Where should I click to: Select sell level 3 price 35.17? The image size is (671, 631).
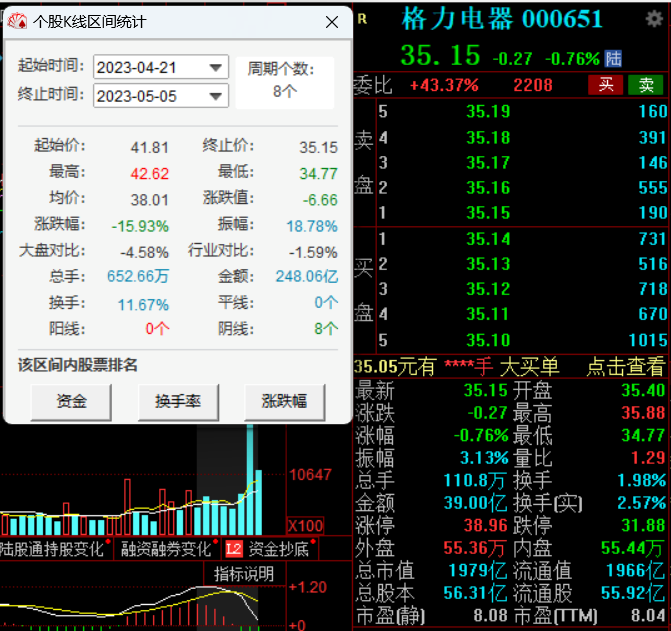click(x=488, y=163)
